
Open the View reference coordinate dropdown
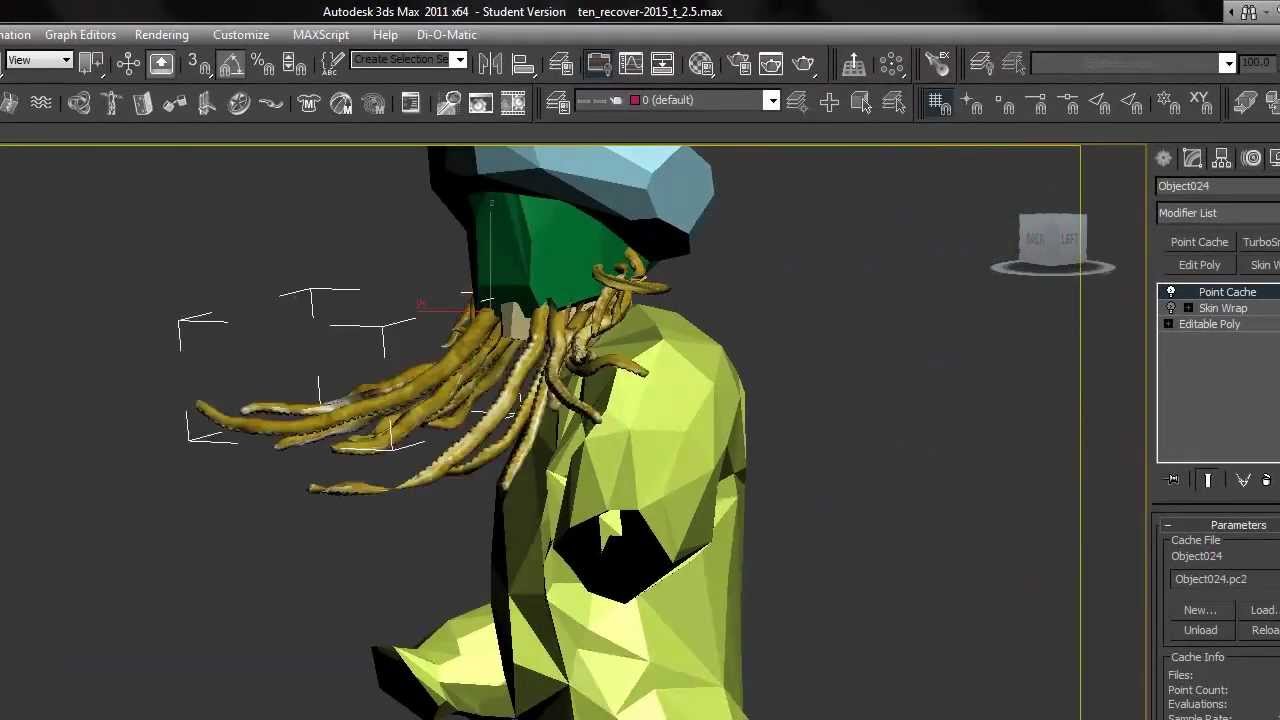coord(38,60)
